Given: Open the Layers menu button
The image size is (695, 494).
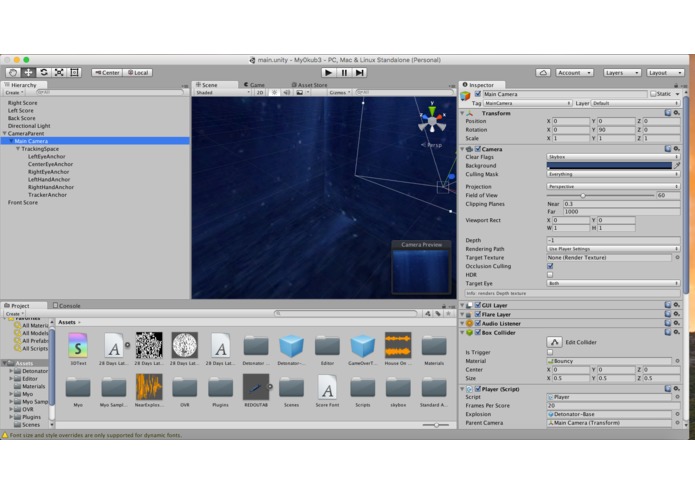Looking at the screenshot, I should [x=622, y=73].
